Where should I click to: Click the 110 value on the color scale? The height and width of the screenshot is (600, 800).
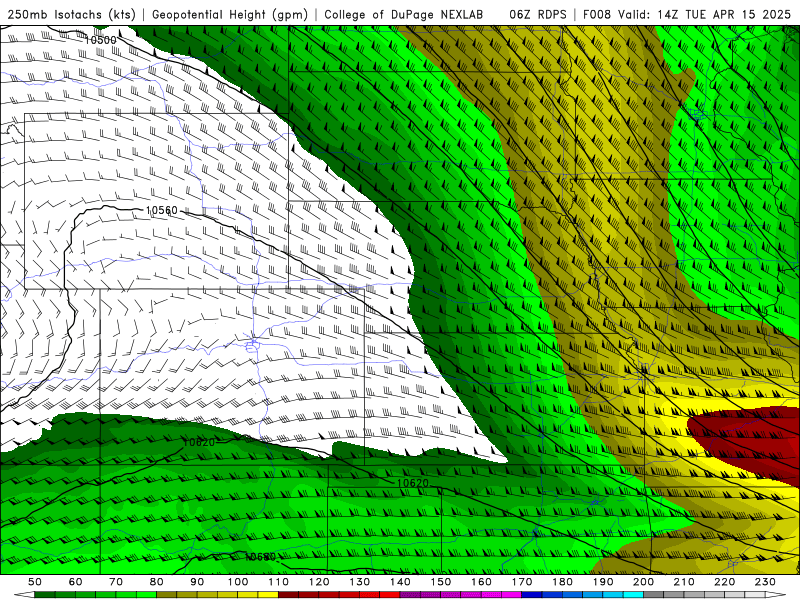(279, 582)
